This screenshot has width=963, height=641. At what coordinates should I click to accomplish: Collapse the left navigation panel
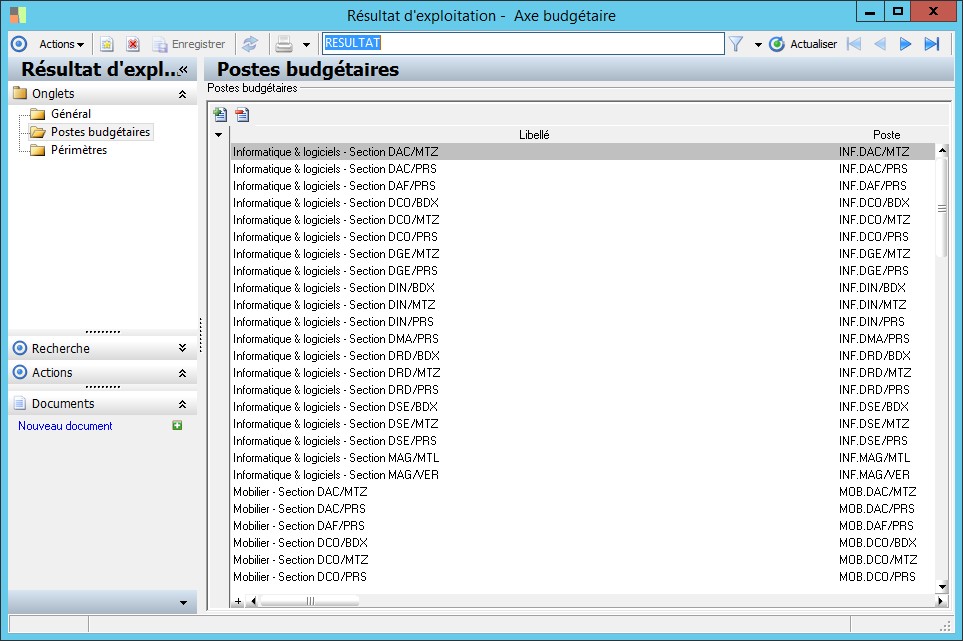click(183, 70)
